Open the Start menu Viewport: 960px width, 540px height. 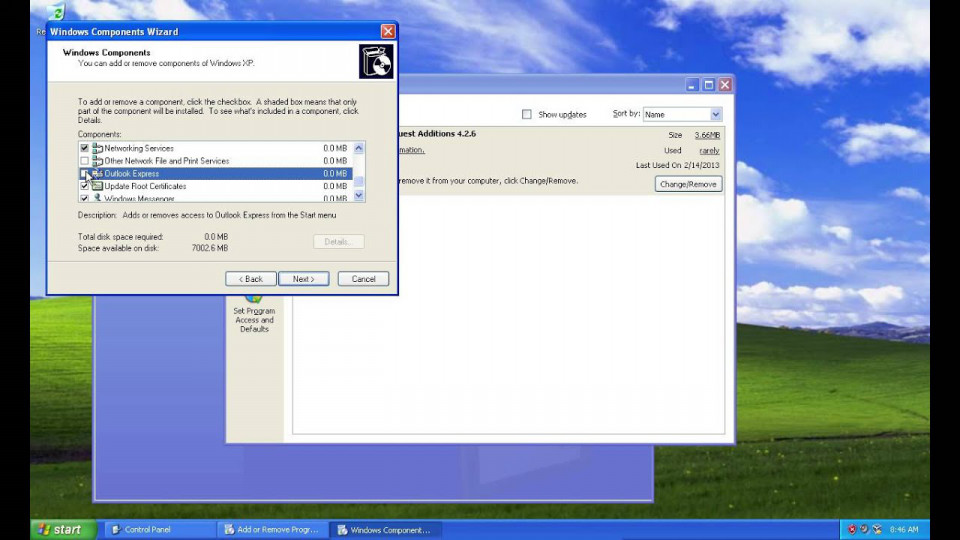(63, 530)
